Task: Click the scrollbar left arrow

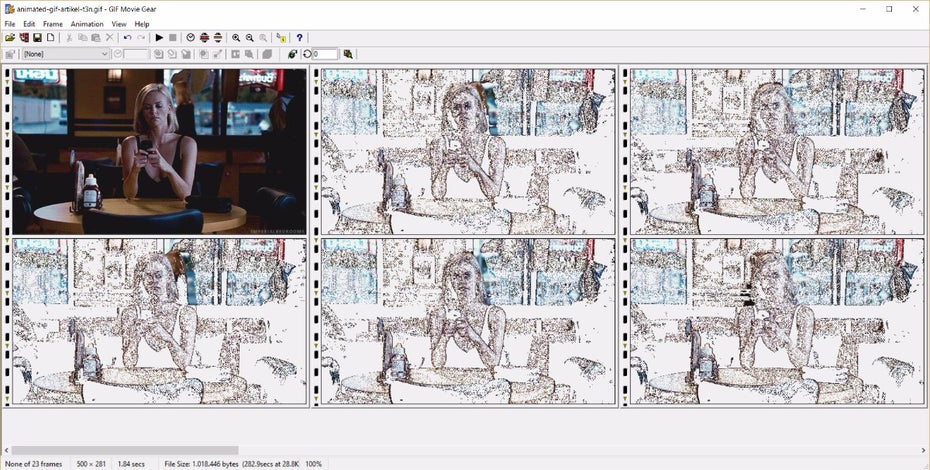Action: [x=5, y=450]
